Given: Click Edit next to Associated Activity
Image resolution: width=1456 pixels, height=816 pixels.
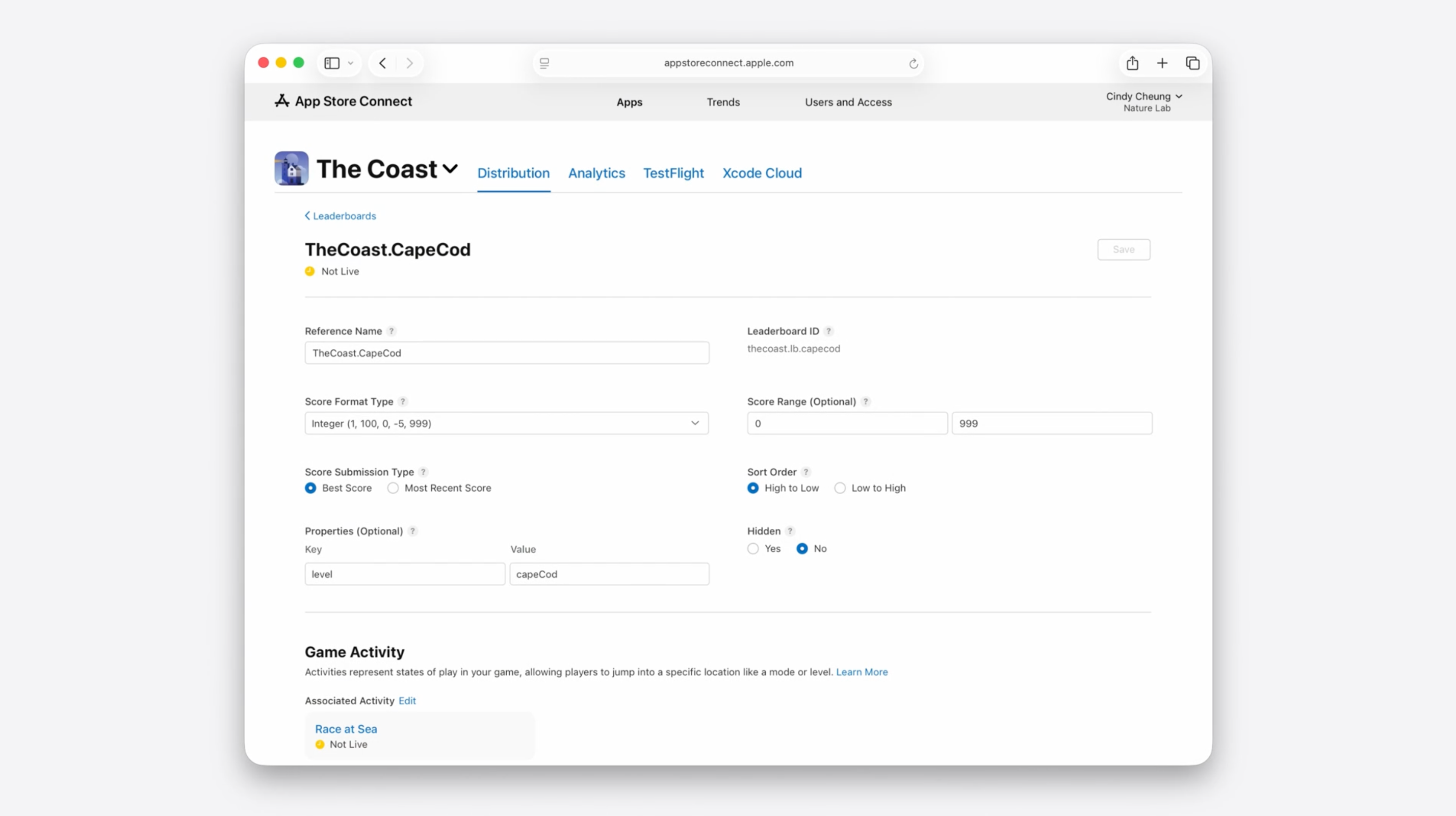Looking at the screenshot, I should (407, 701).
